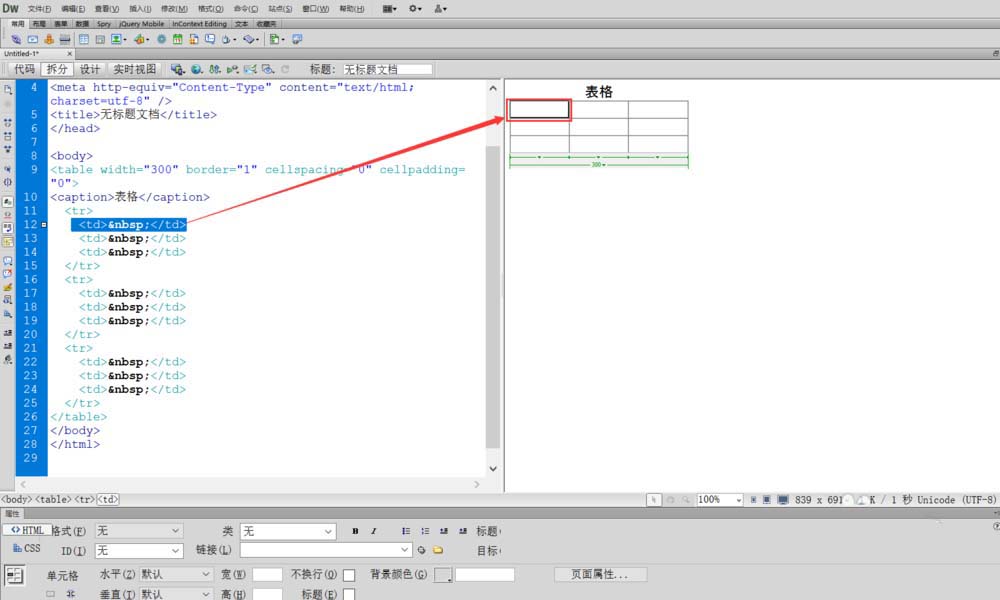Open the 格式 (Format) dropdown
The width and height of the screenshot is (1000, 600).
pos(139,531)
